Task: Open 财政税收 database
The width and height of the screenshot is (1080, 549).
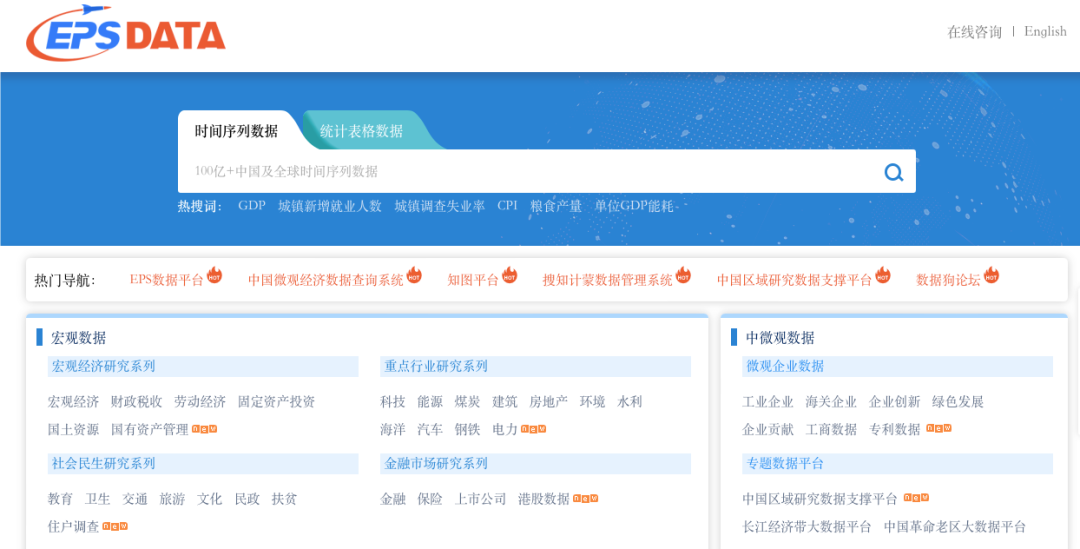Action: (136, 402)
